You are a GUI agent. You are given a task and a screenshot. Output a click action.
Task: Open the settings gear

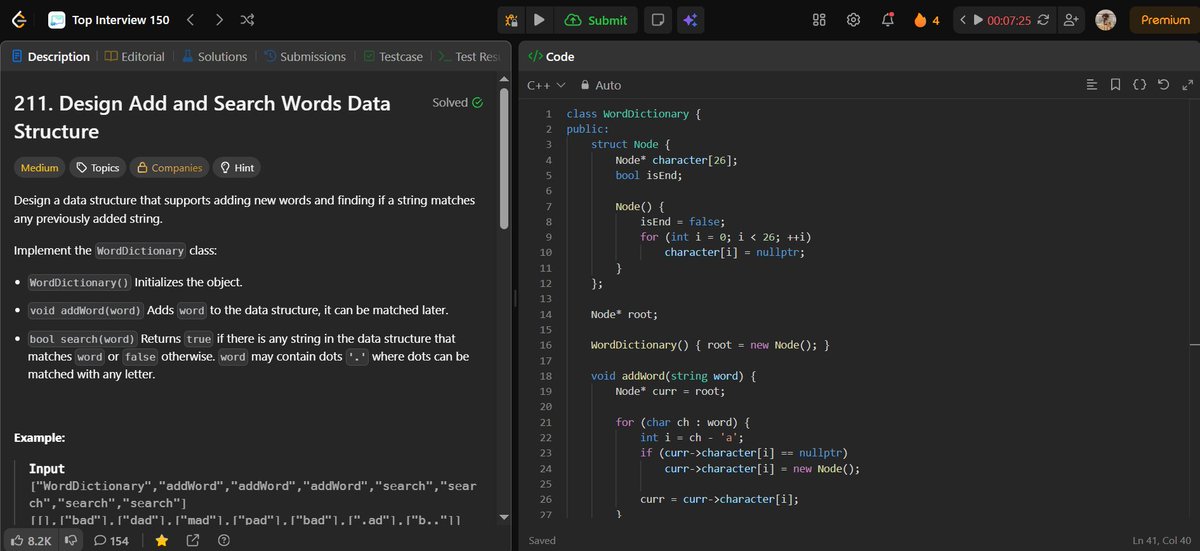[x=853, y=20]
